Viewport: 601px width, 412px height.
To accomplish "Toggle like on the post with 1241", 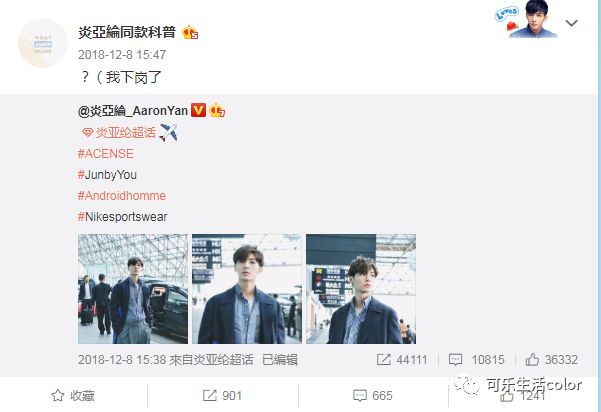I will [x=507, y=396].
